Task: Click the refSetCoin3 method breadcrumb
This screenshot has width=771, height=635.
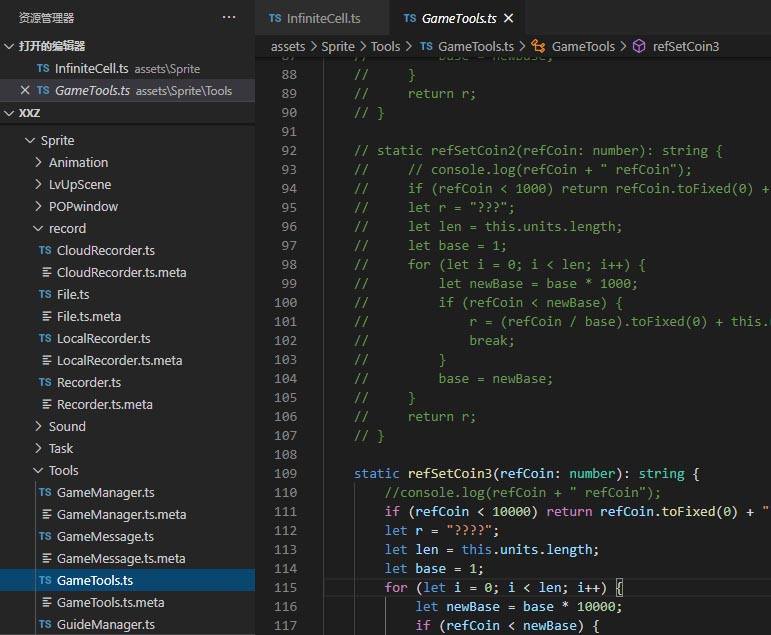Action: 685,46
